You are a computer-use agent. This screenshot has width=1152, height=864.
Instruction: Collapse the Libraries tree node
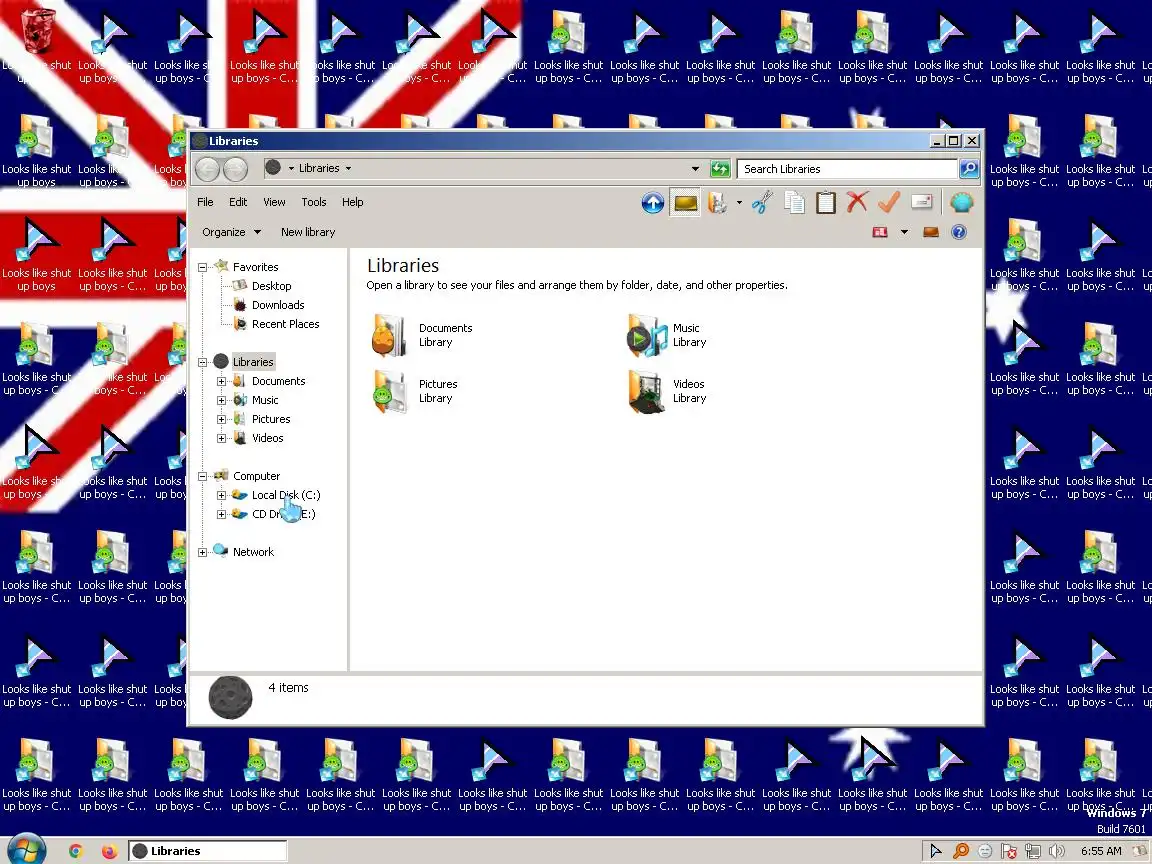pos(203,362)
